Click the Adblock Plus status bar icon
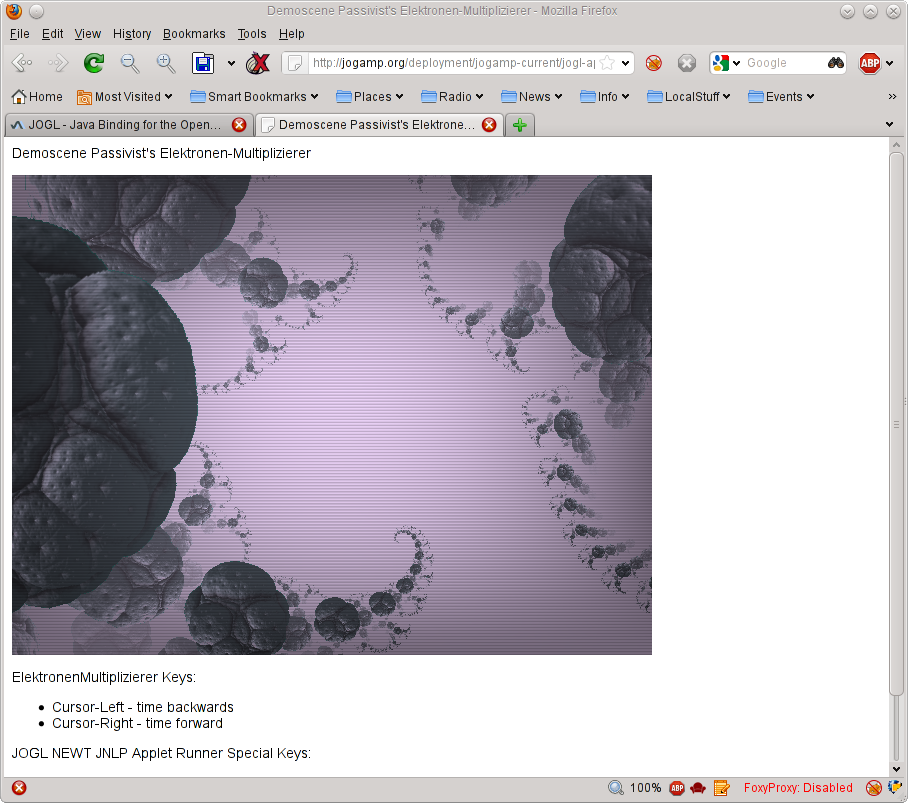Image resolution: width=908 pixels, height=803 pixels. click(x=676, y=788)
